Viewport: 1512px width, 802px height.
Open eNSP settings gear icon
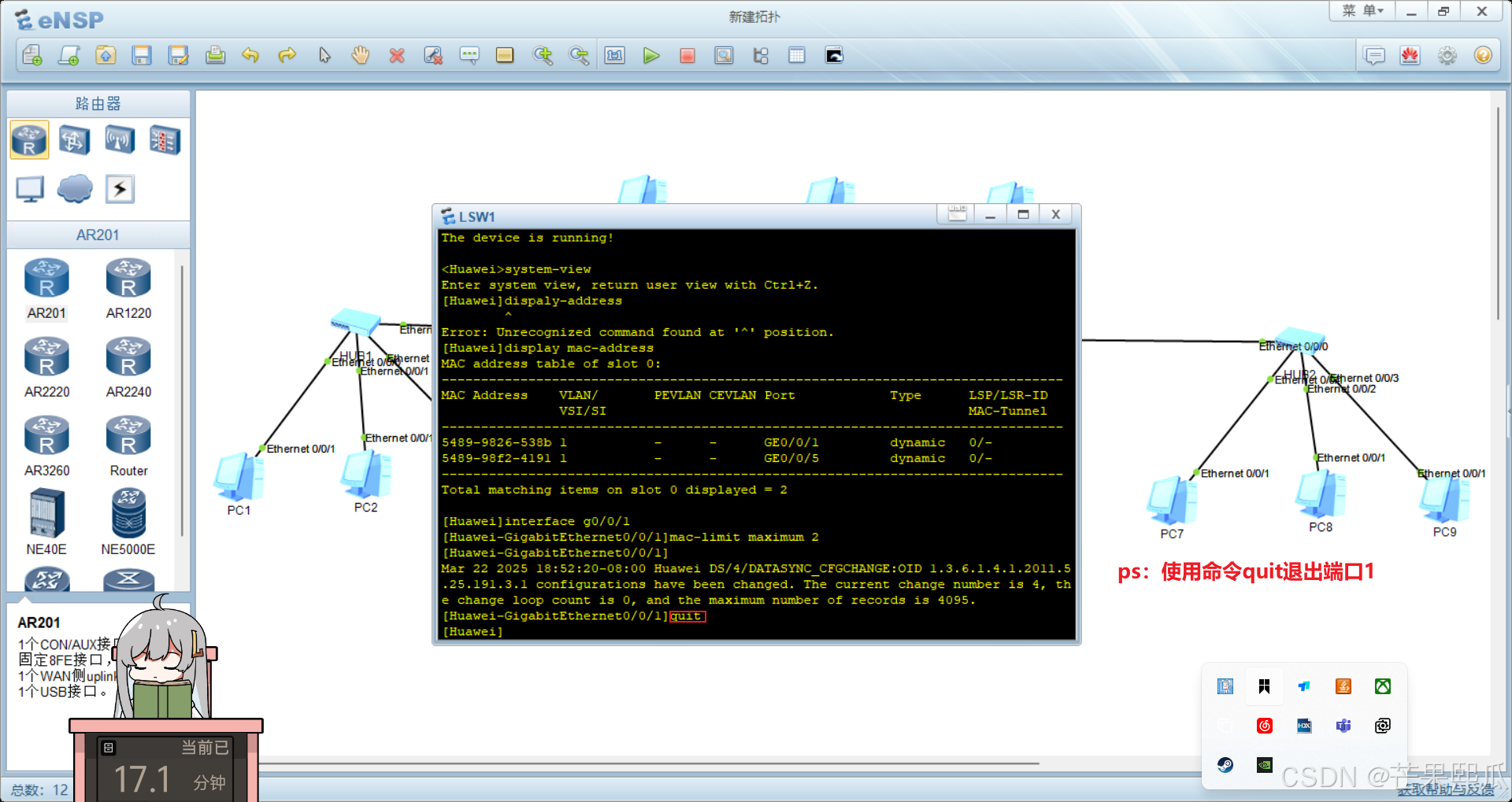pos(1447,56)
